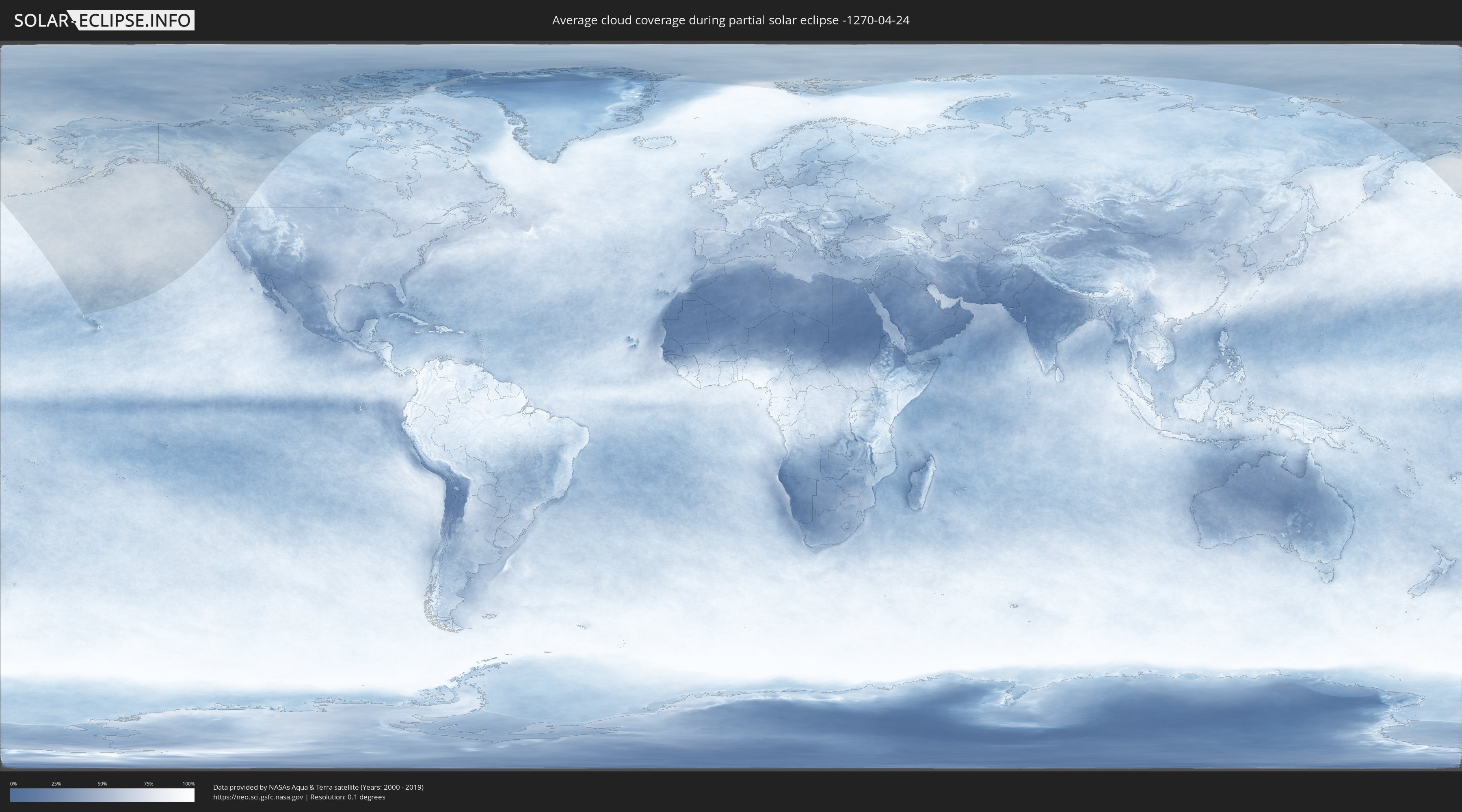Click the 25% legend label
This screenshot has height=812, width=1462.
(56, 784)
